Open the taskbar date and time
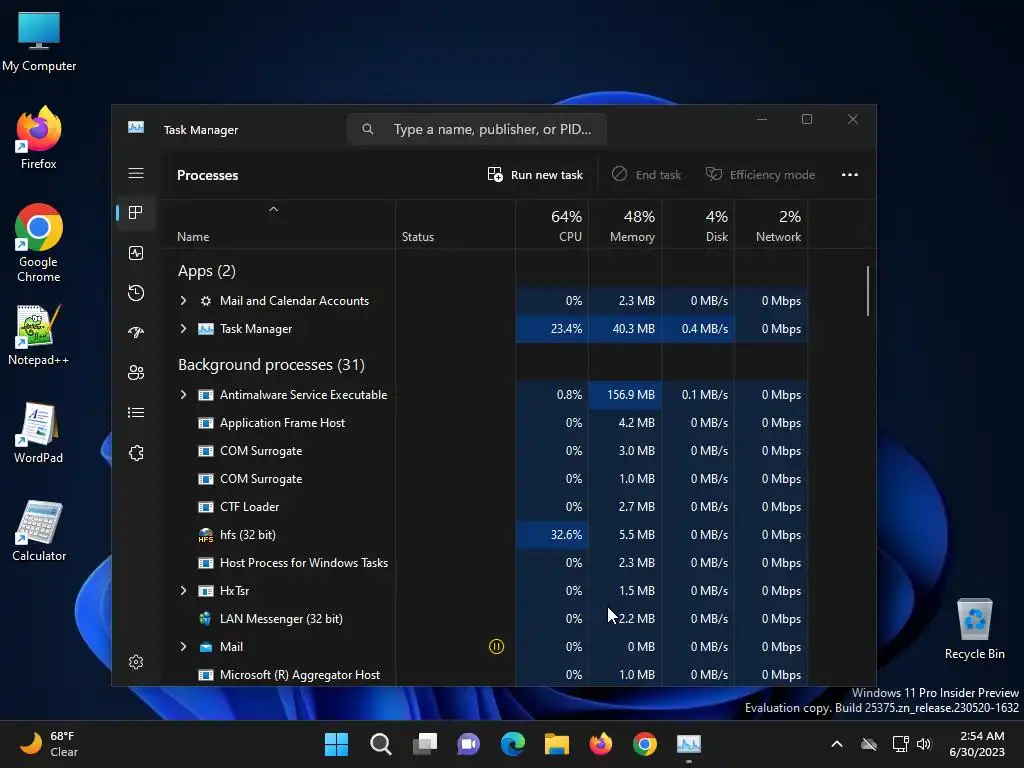 tap(976, 744)
